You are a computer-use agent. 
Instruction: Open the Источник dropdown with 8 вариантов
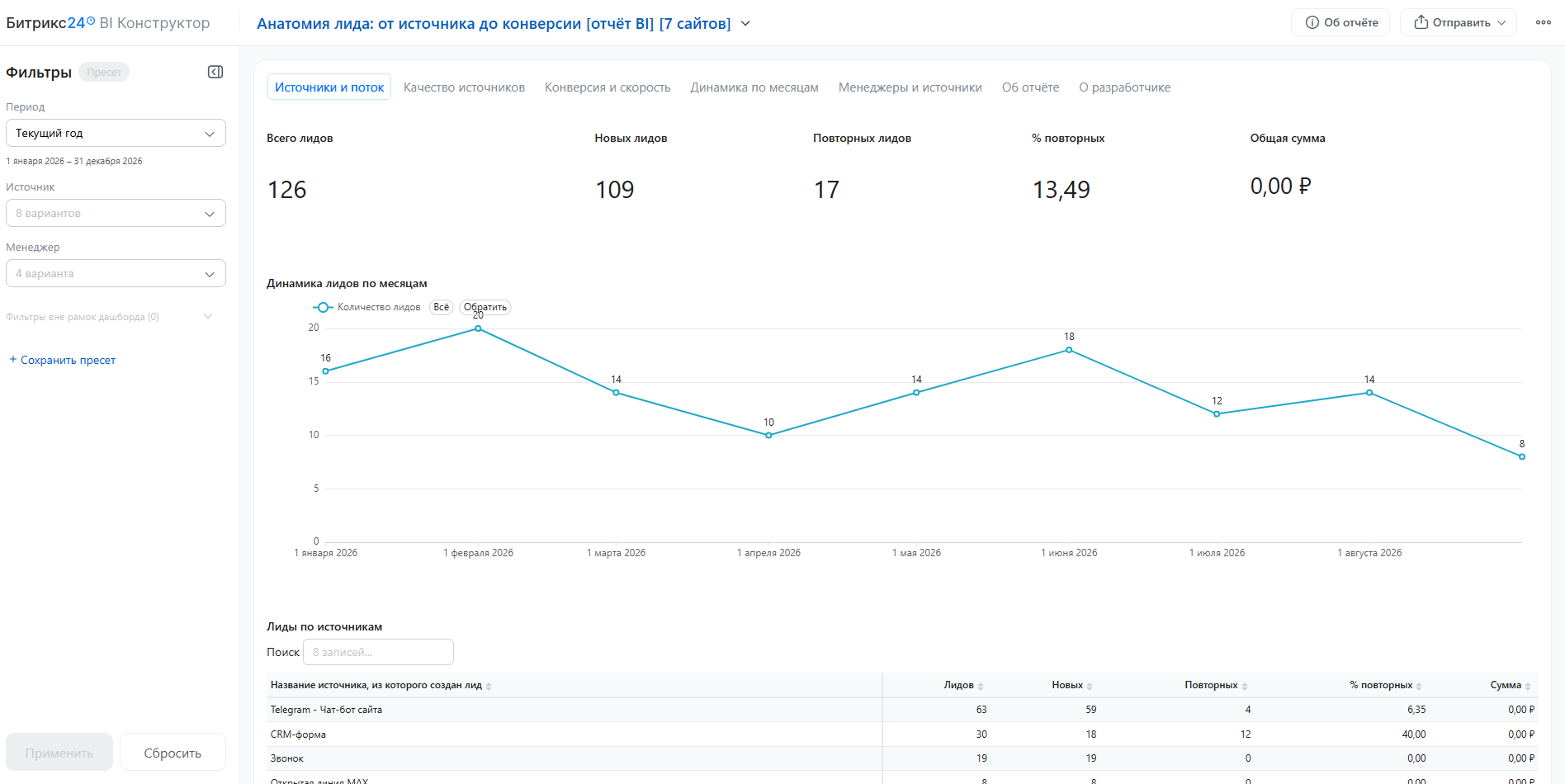tap(116, 213)
